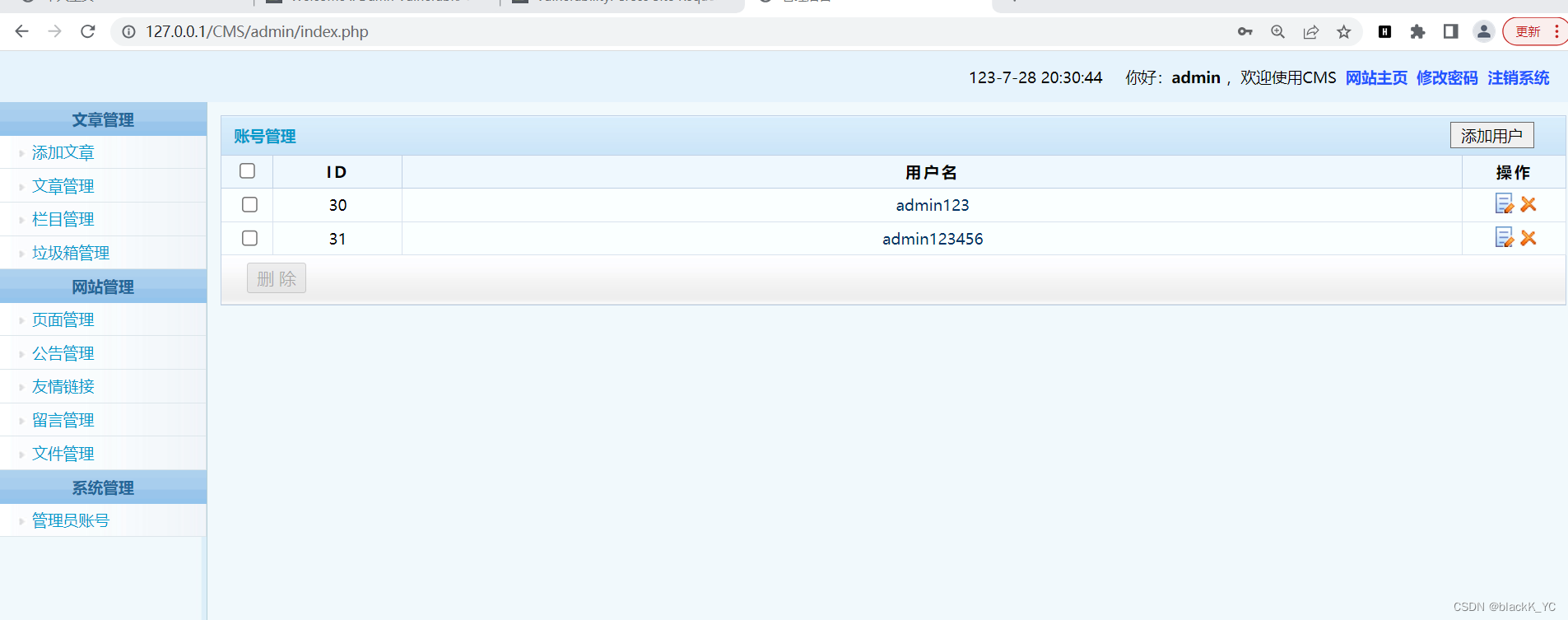This screenshot has height=620, width=1568.
Task: Open 垃圾箱管理 in sidebar
Action: point(71,253)
